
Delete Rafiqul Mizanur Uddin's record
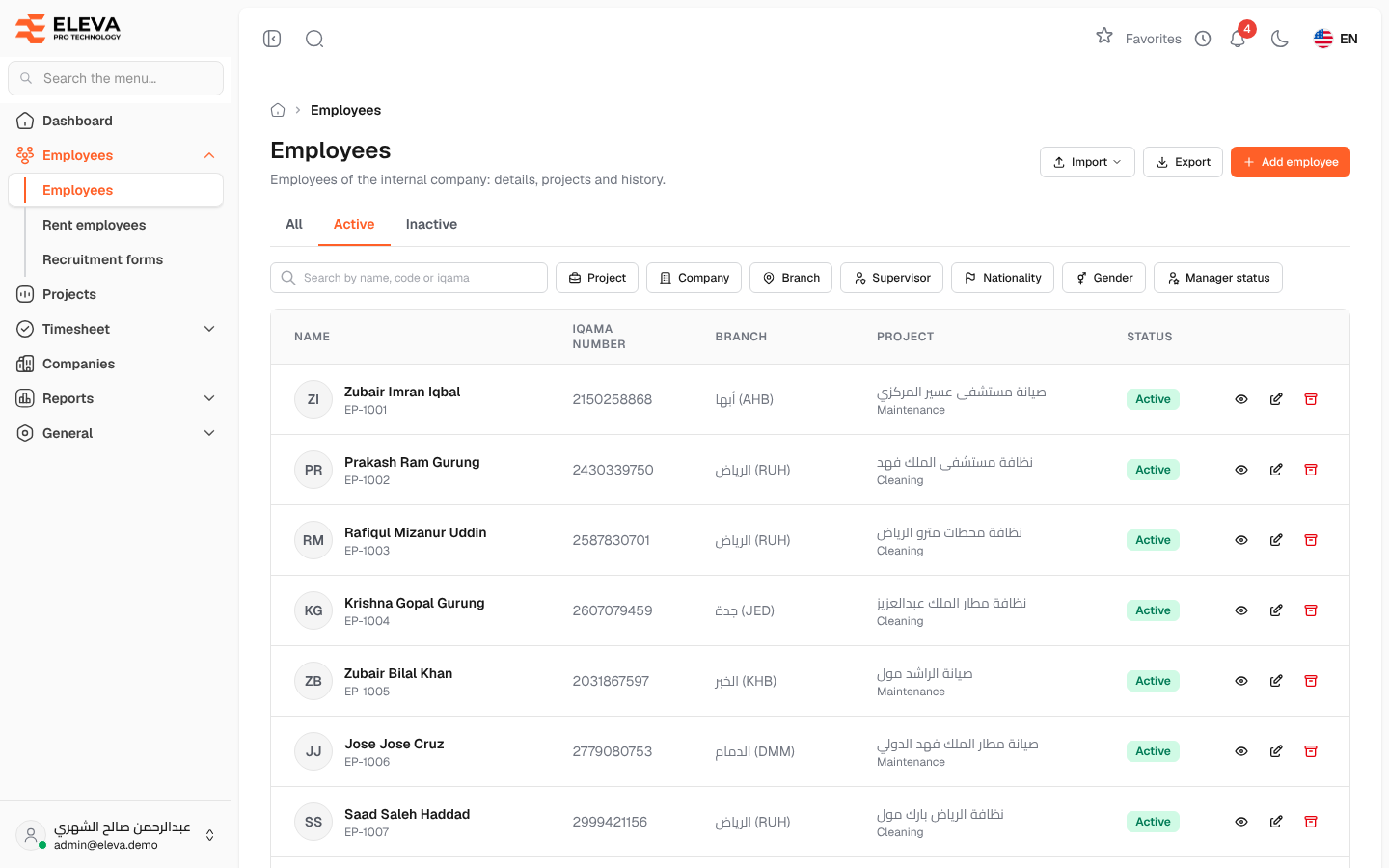pyautogui.click(x=1311, y=540)
